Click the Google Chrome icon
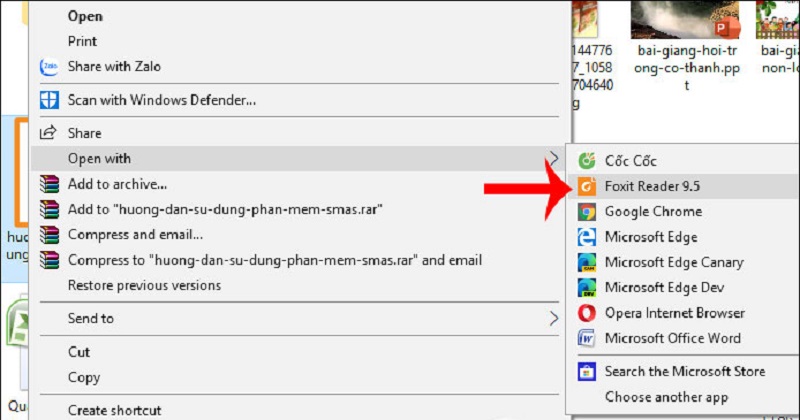Viewport: 800px width, 420px height. (x=586, y=212)
